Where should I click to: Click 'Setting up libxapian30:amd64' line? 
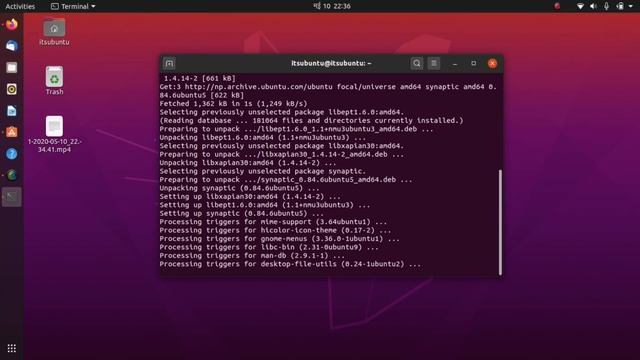tap(250, 197)
